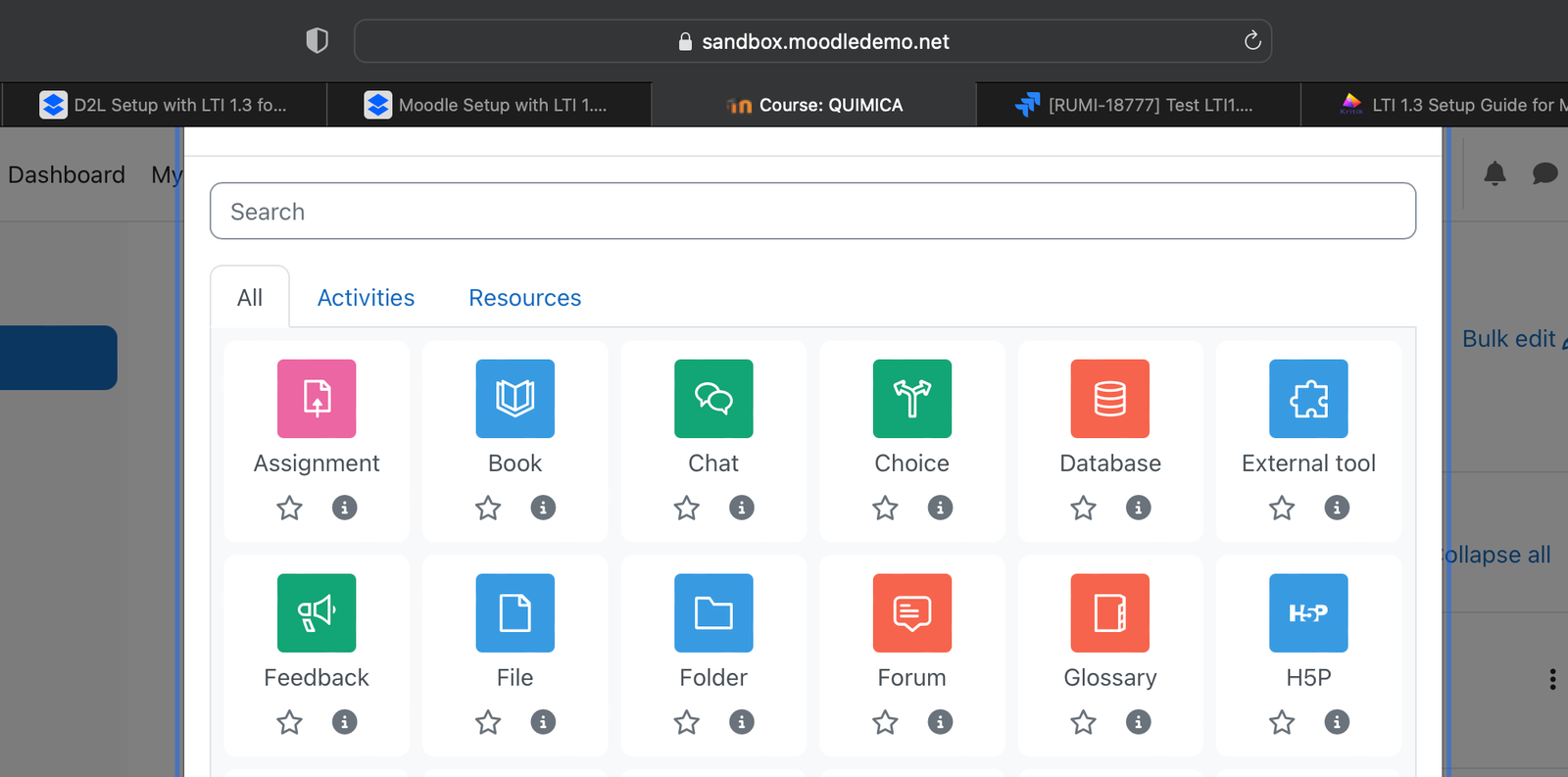Select the Choice activity icon
This screenshot has width=1568, height=777.
[x=912, y=399]
